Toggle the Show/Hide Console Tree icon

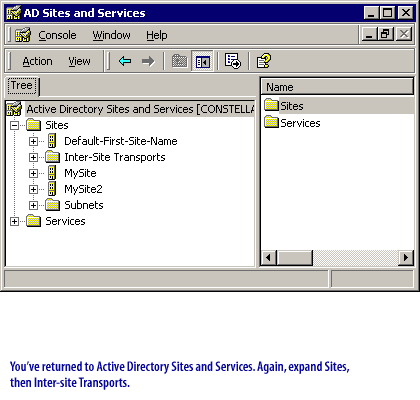(203, 61)
